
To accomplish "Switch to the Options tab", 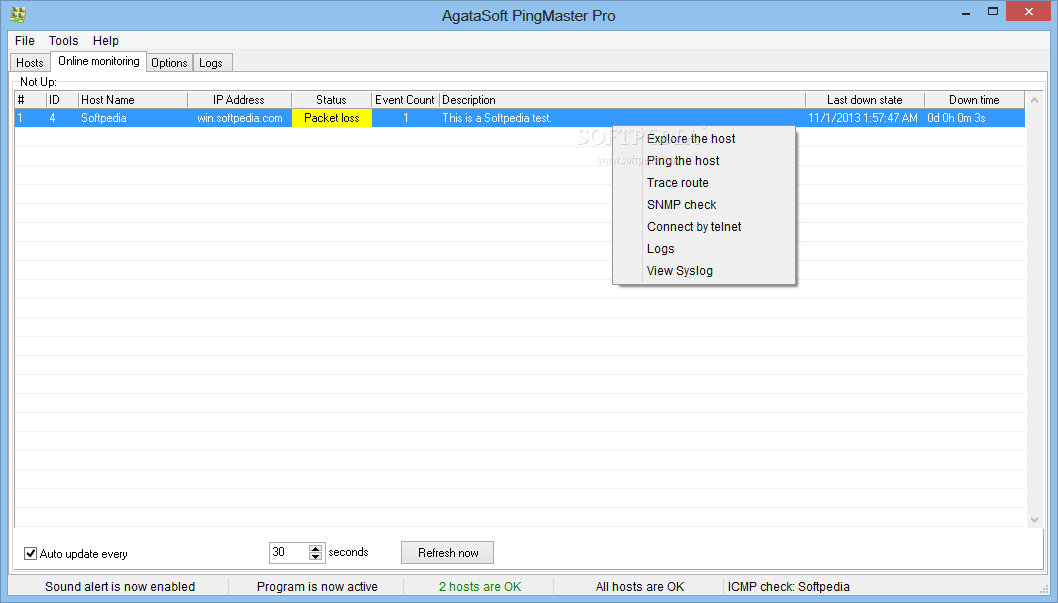I will (169, 63).
